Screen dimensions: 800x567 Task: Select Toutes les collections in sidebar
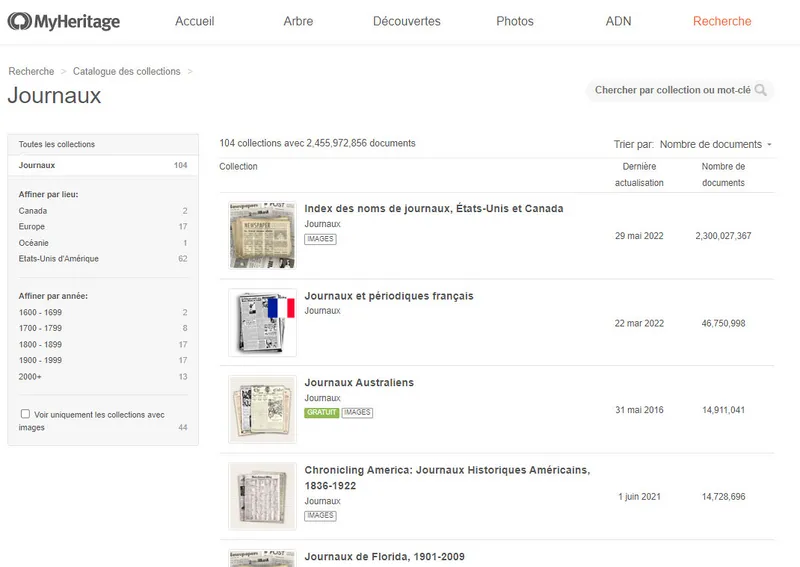click(x=103, y=144)
